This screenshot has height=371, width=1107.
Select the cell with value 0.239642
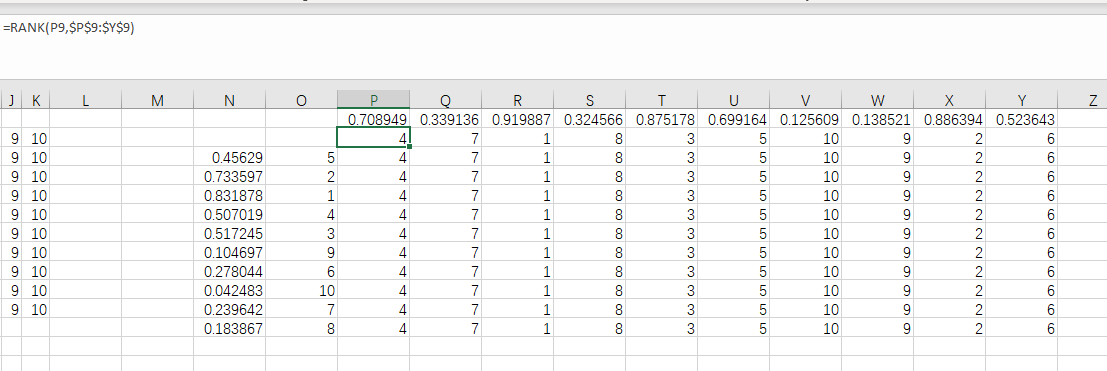[x=229, y=309]
